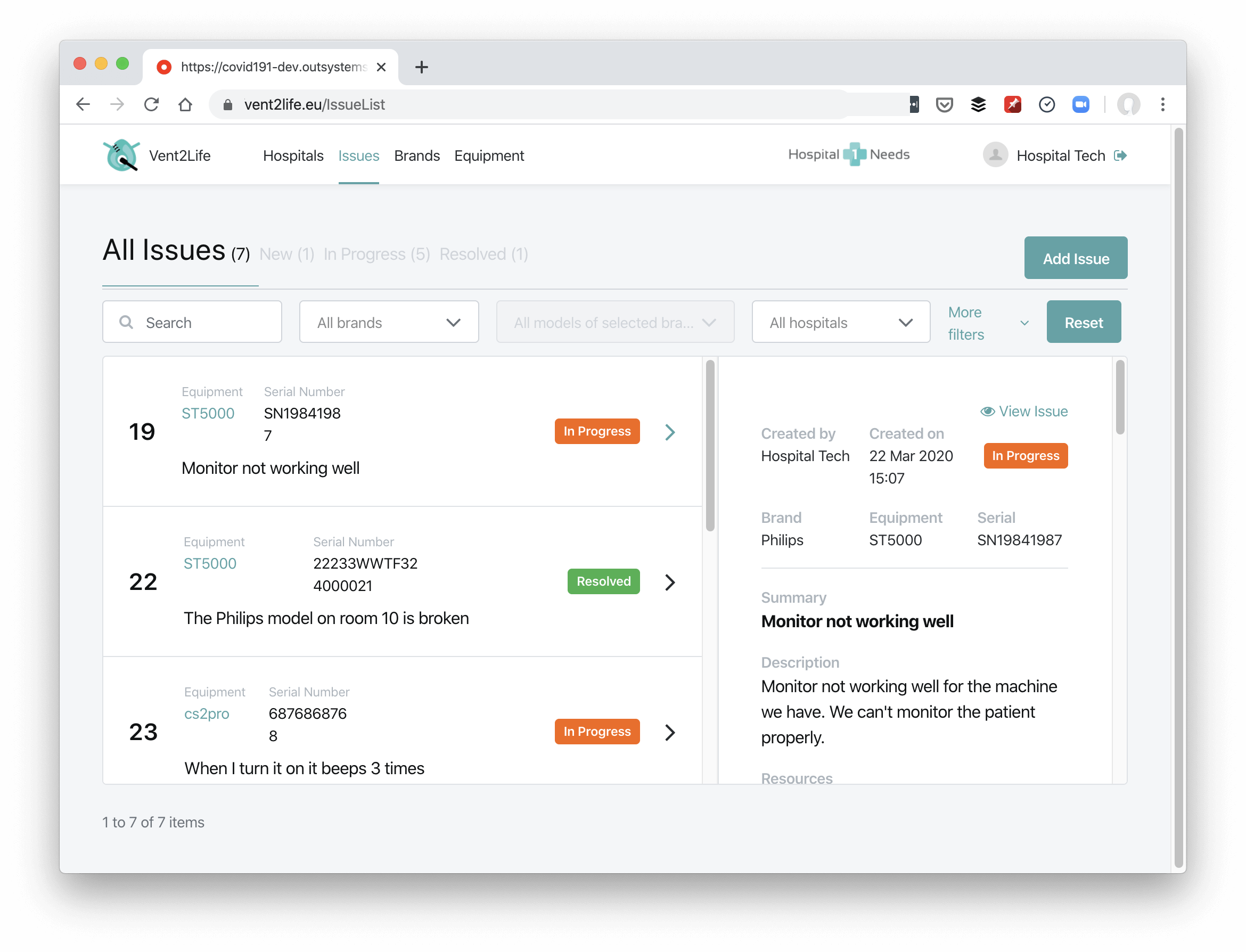Screen dimensions: 1246x952
Task: Click the issue list scrollbar
Action: 709,446
